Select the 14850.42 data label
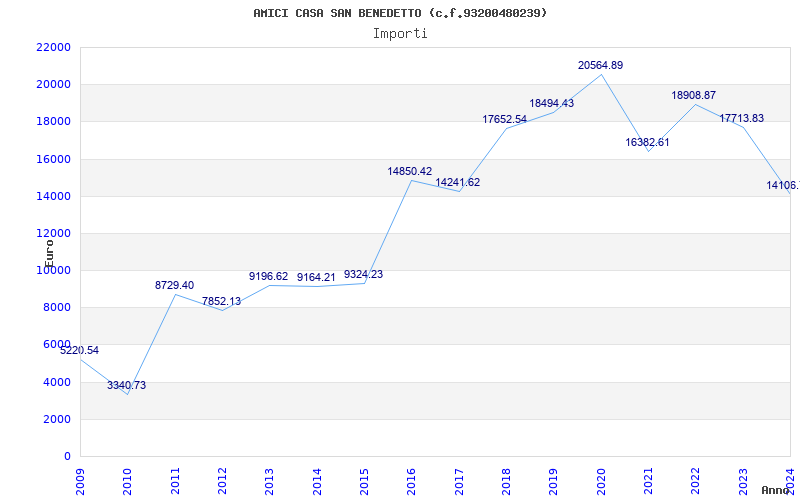 click(410, 171)
